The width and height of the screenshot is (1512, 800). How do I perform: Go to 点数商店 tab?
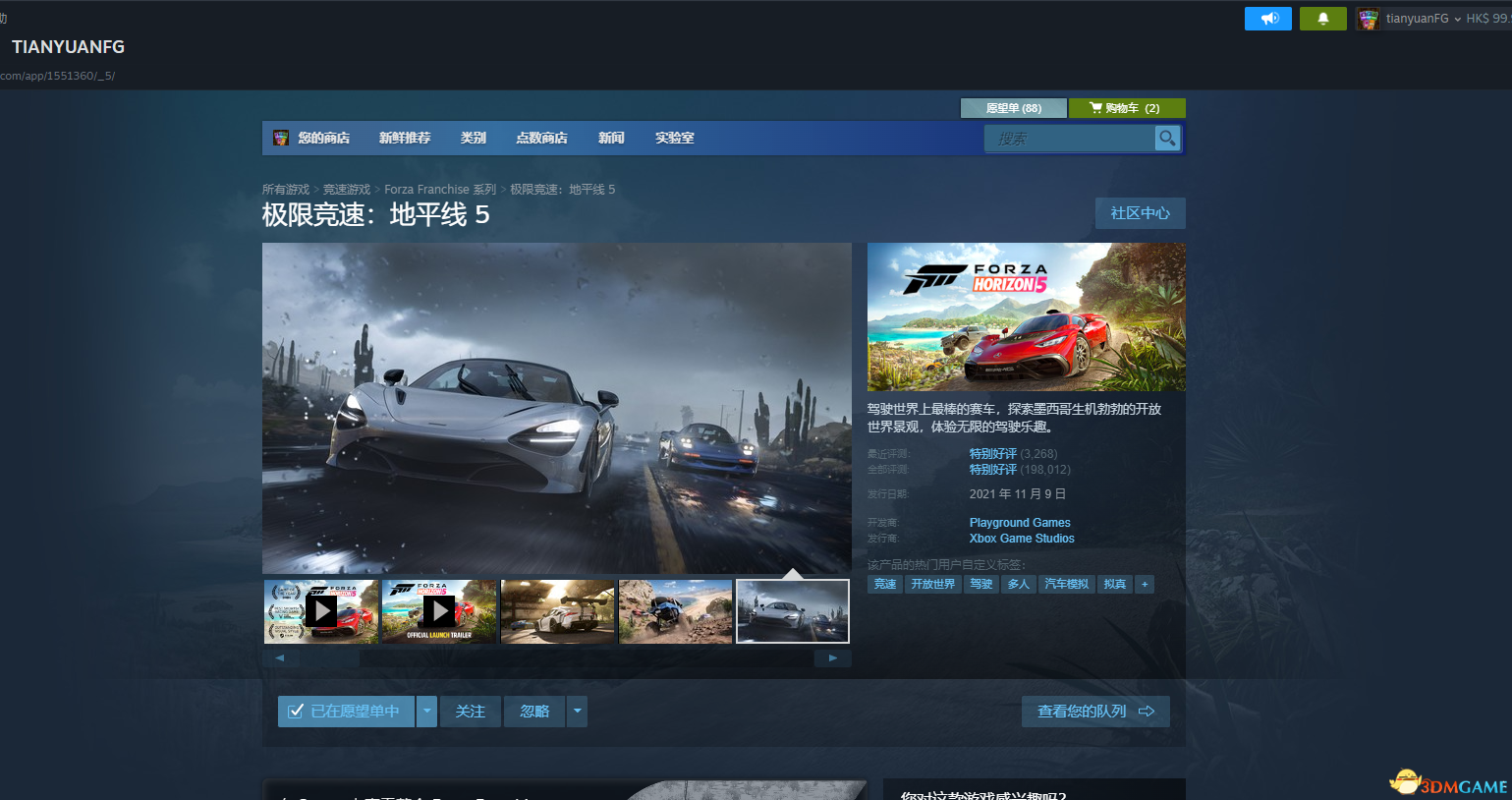pyautogui.click(x=541, y=138)
